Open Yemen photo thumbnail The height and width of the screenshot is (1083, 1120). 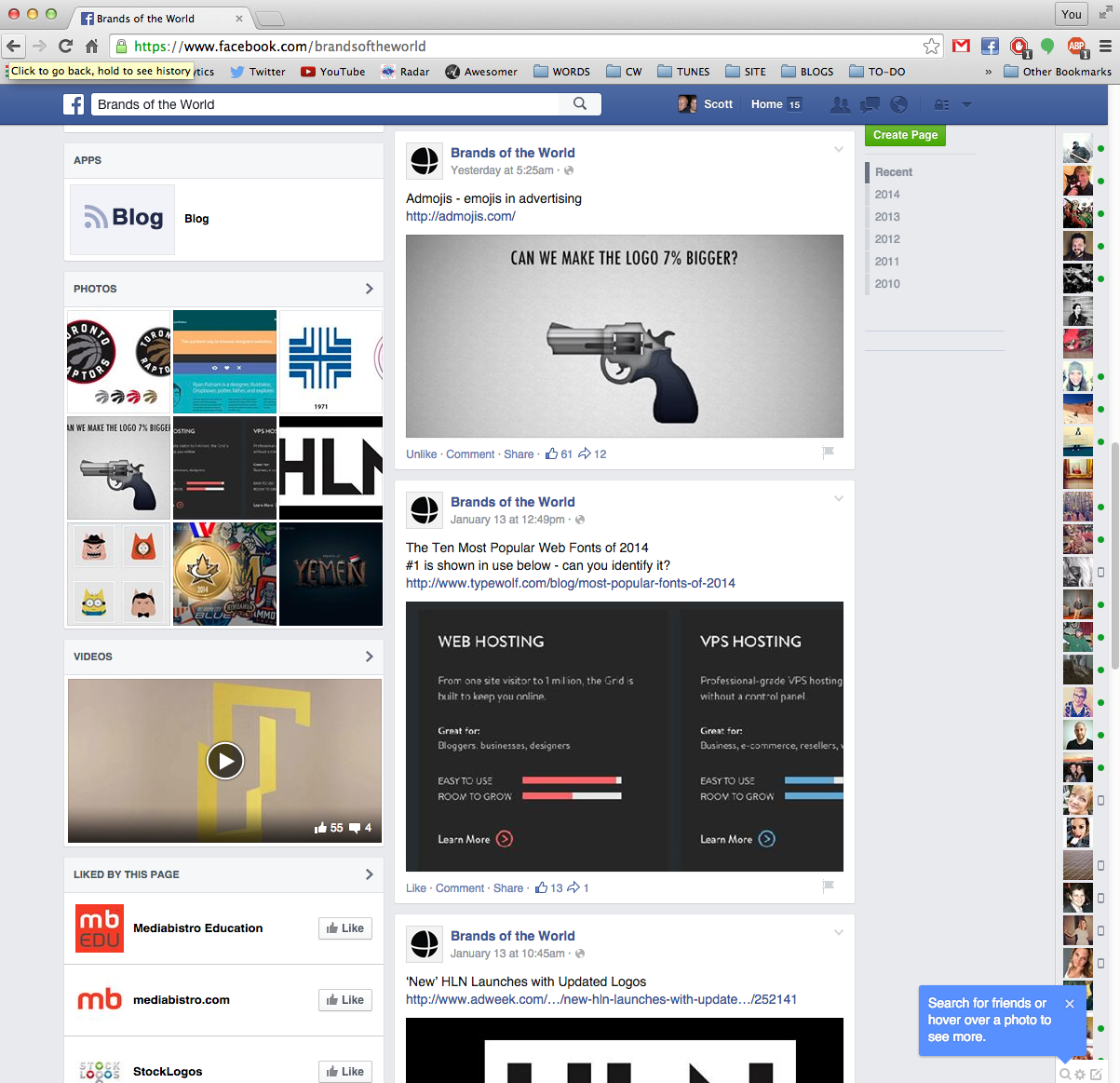(x=331, y=574)
